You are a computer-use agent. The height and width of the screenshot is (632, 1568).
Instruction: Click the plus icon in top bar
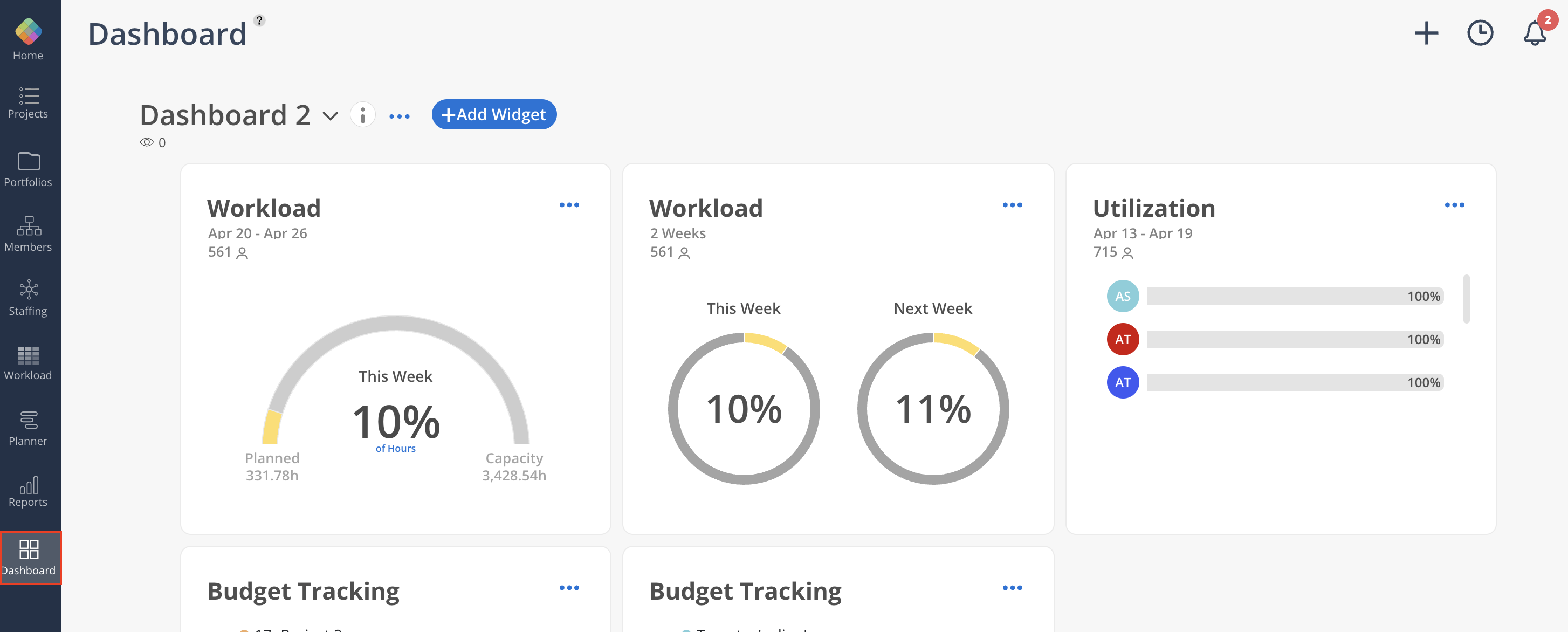[1426, 33]
